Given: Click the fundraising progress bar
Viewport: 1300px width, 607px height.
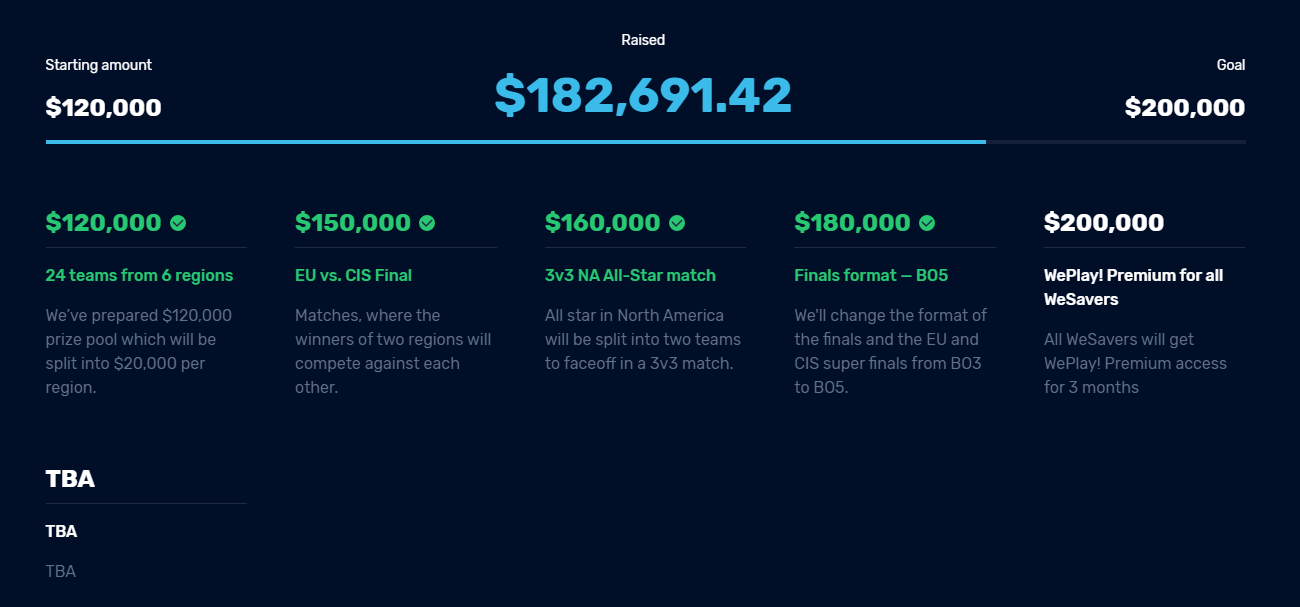Looking at the screenshot, I should click(645, 142).
